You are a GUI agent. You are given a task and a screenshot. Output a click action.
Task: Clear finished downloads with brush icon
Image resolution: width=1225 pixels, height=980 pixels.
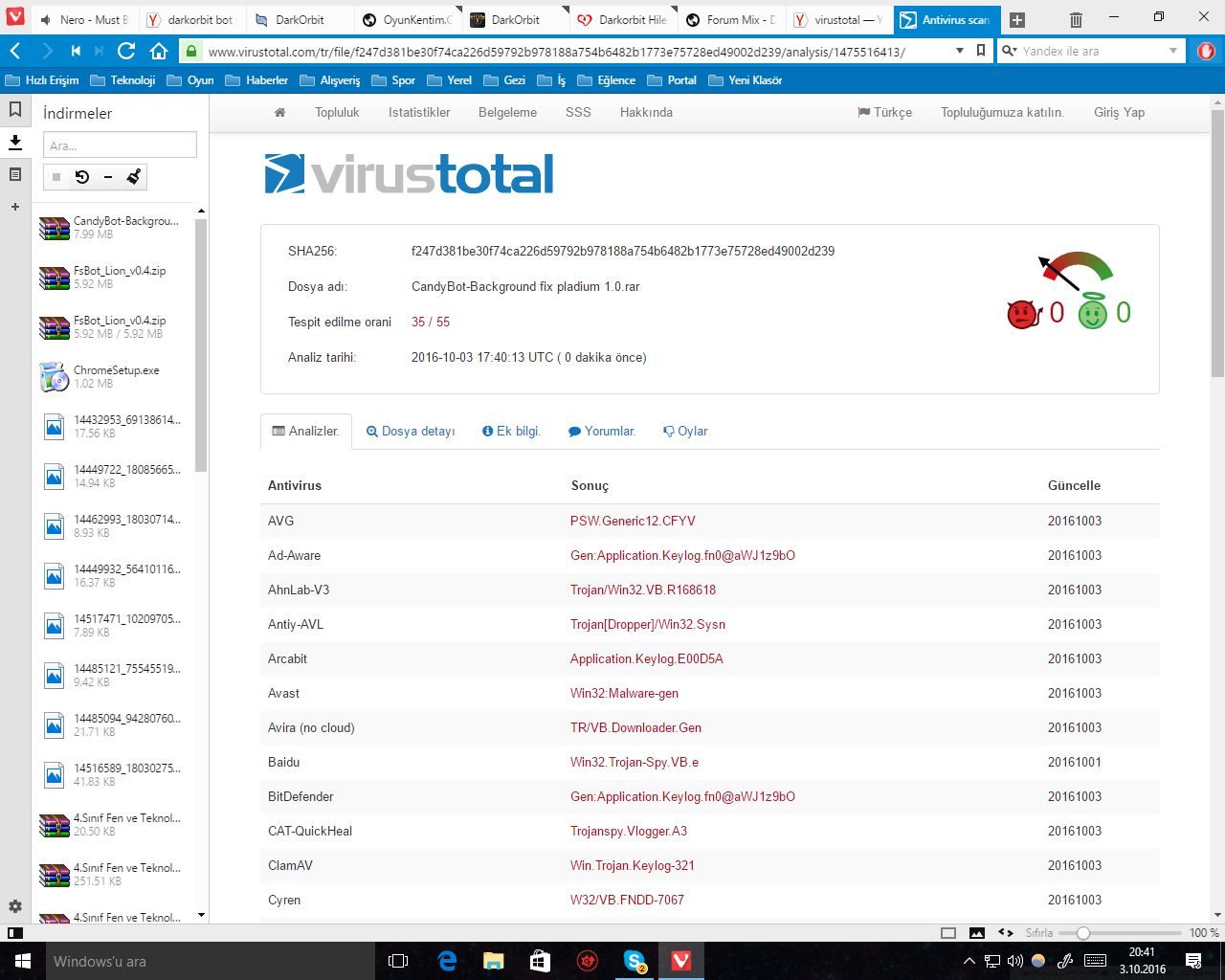(x=134, y=177)
